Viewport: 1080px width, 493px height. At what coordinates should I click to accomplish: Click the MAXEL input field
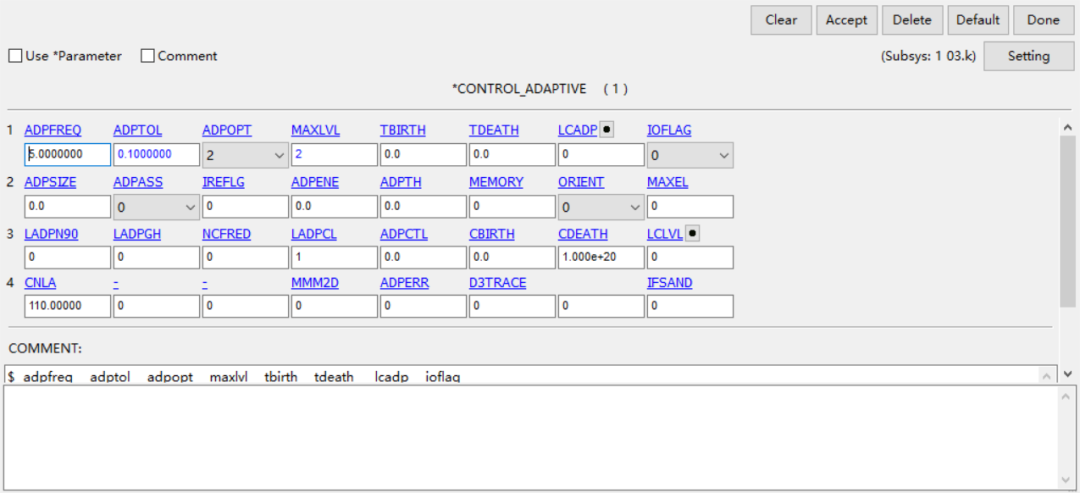point(690,207)
